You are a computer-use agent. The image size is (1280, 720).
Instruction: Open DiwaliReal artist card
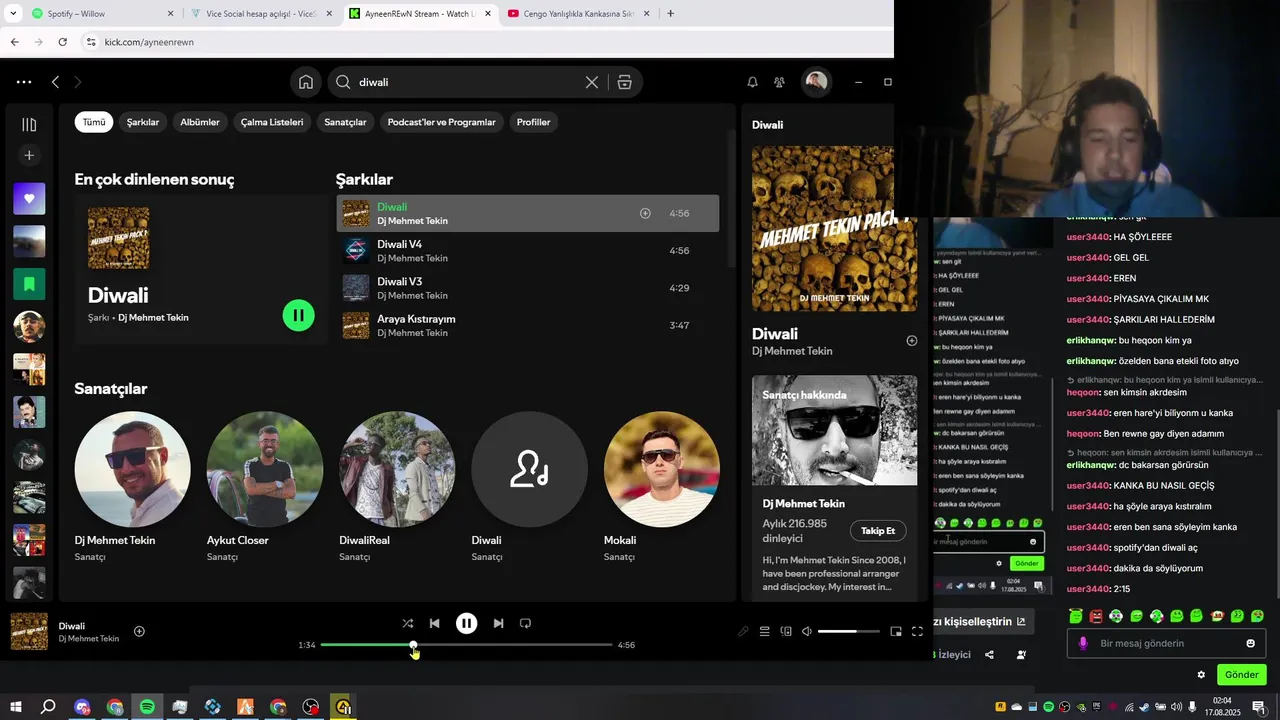pyautogui.click(x=397, y=487)
